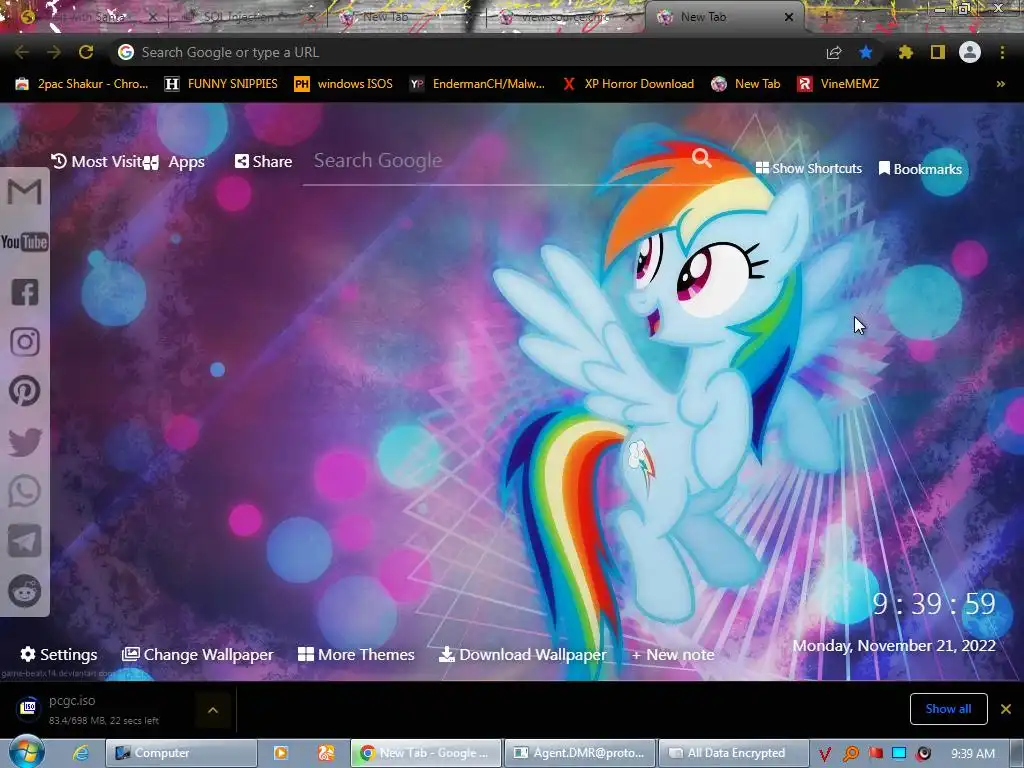This screenshot has height=768, width=1024.
Task: Open Most Visited menu
Action: tap(97, 161)
